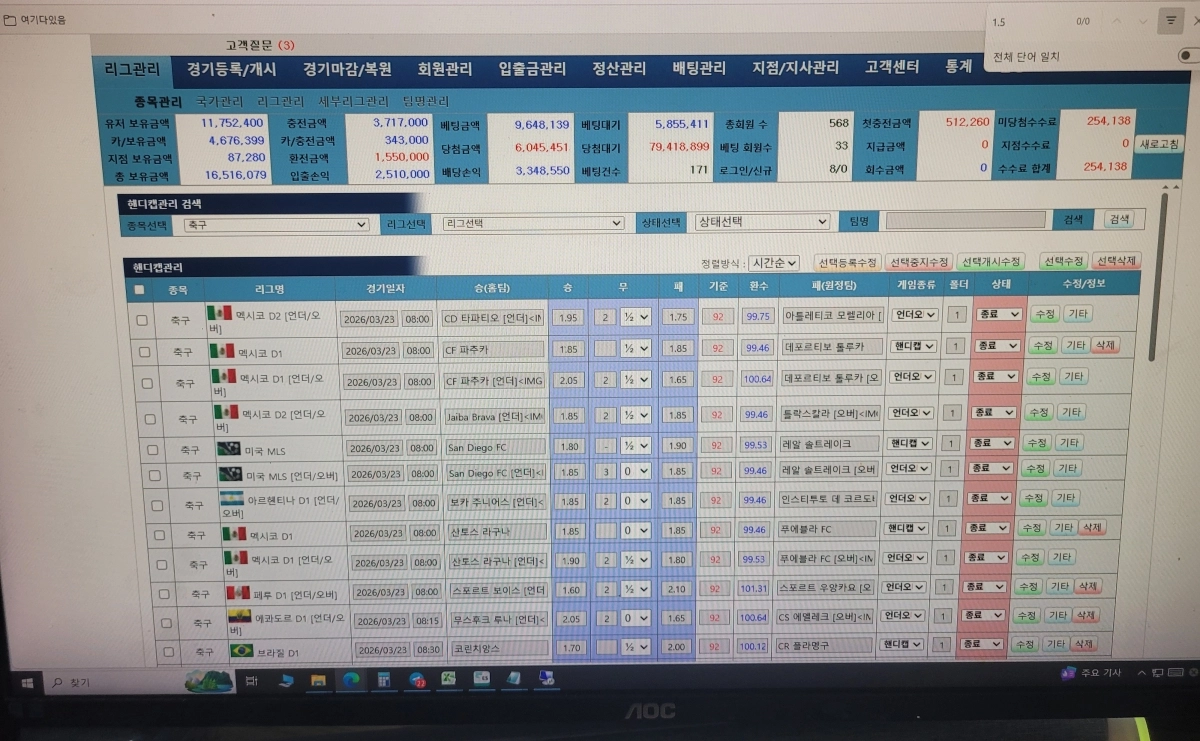Screen dimensions: 1200x741
Task: Open the 배팅관리 menu
Action: point(698,68)
